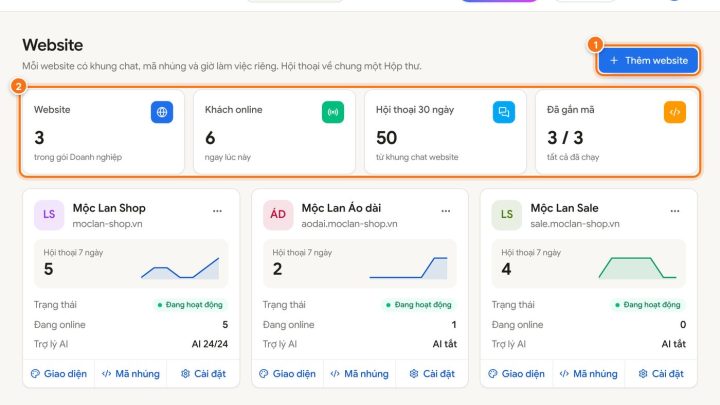Click the AI tắt value in Mộc Lan Áo dài
The image size is (720, 405).
(445, 344)
